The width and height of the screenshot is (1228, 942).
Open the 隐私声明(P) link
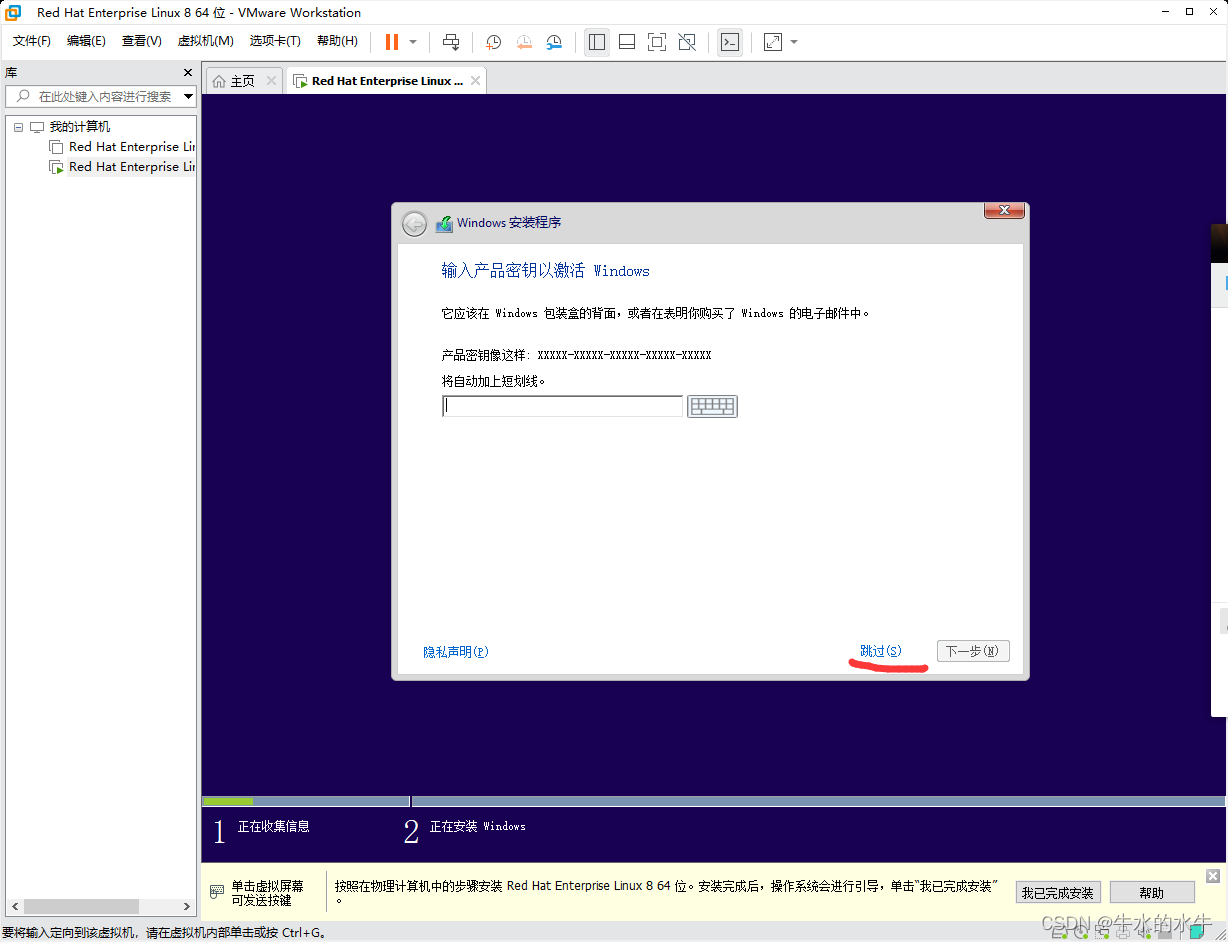(x=455, y=652)
